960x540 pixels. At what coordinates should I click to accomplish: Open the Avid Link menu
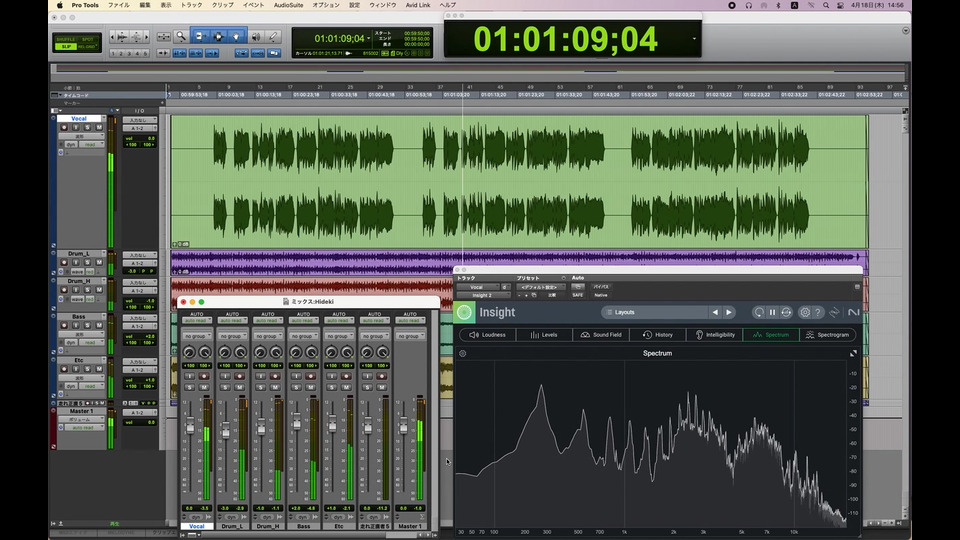[x=418, y=5]
